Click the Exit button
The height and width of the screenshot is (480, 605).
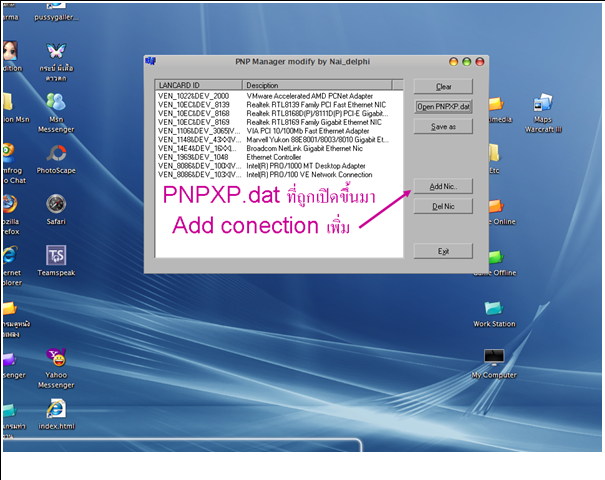pyautogui.click(x=443, y=251)
